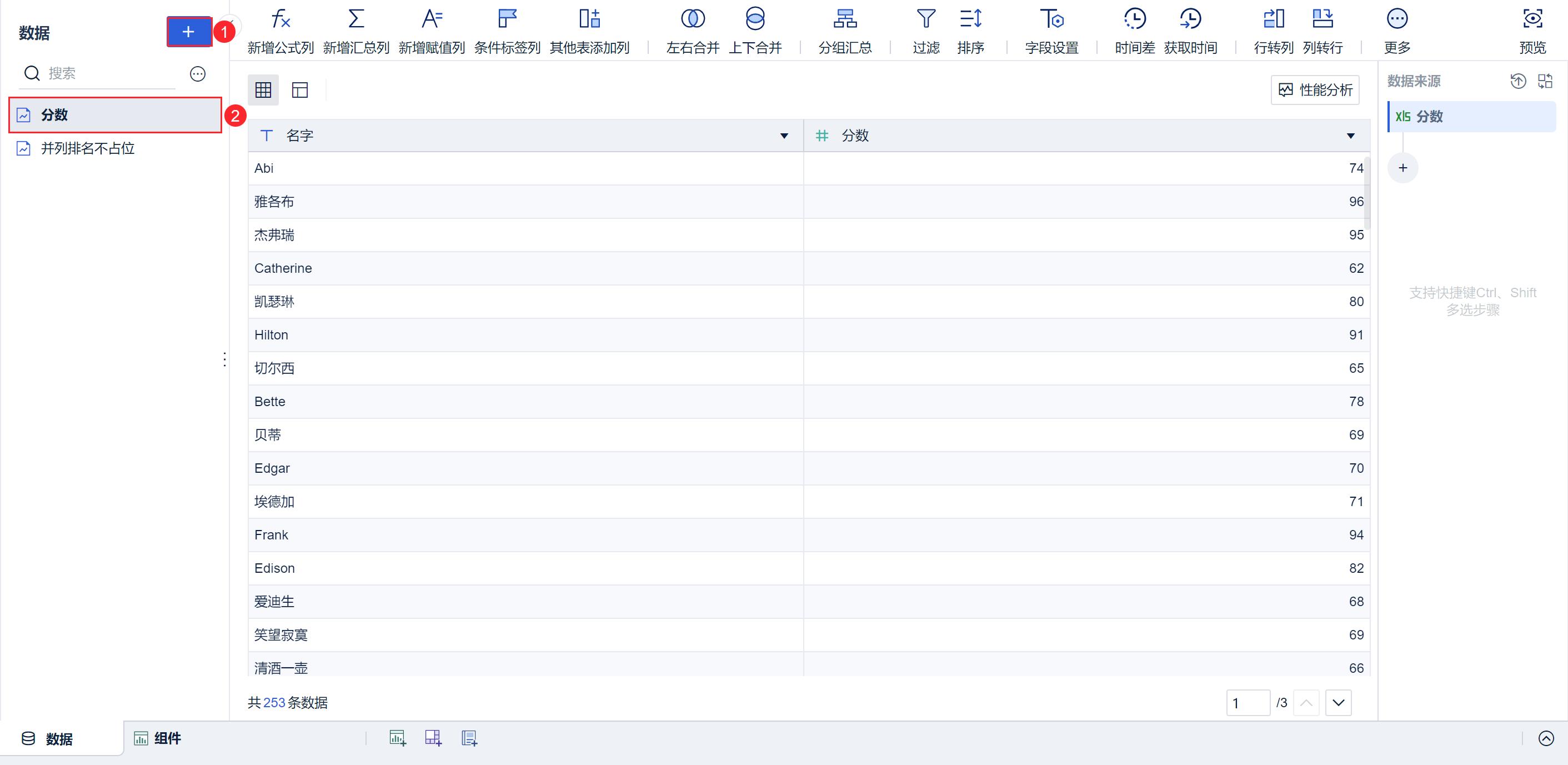The image size is (1568, 765).
Task: Select the 分组汇总 group summary icon
Action: 844,19
